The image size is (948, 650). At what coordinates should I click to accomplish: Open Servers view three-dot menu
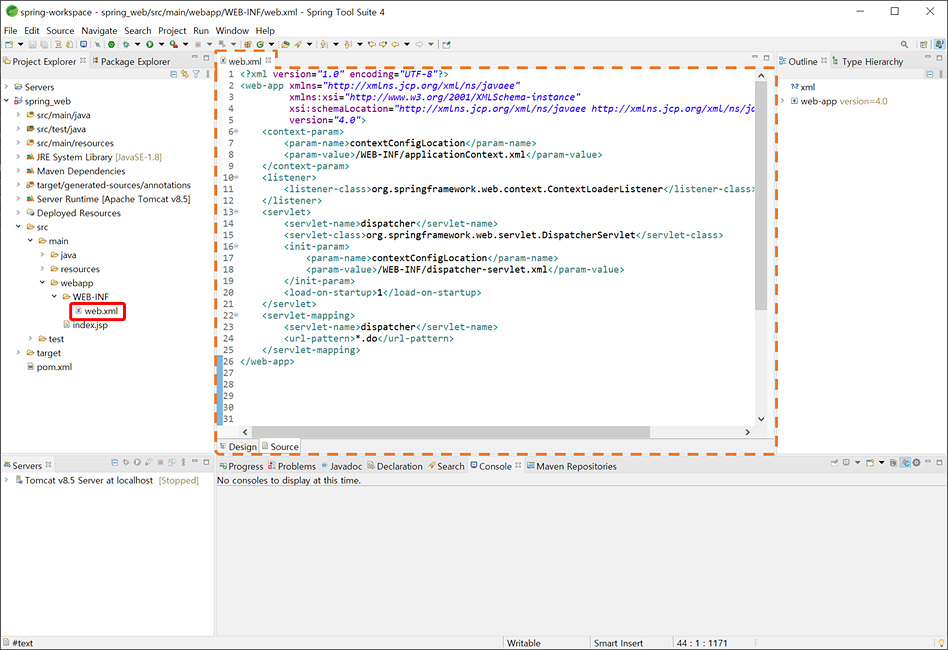(183, 462)
